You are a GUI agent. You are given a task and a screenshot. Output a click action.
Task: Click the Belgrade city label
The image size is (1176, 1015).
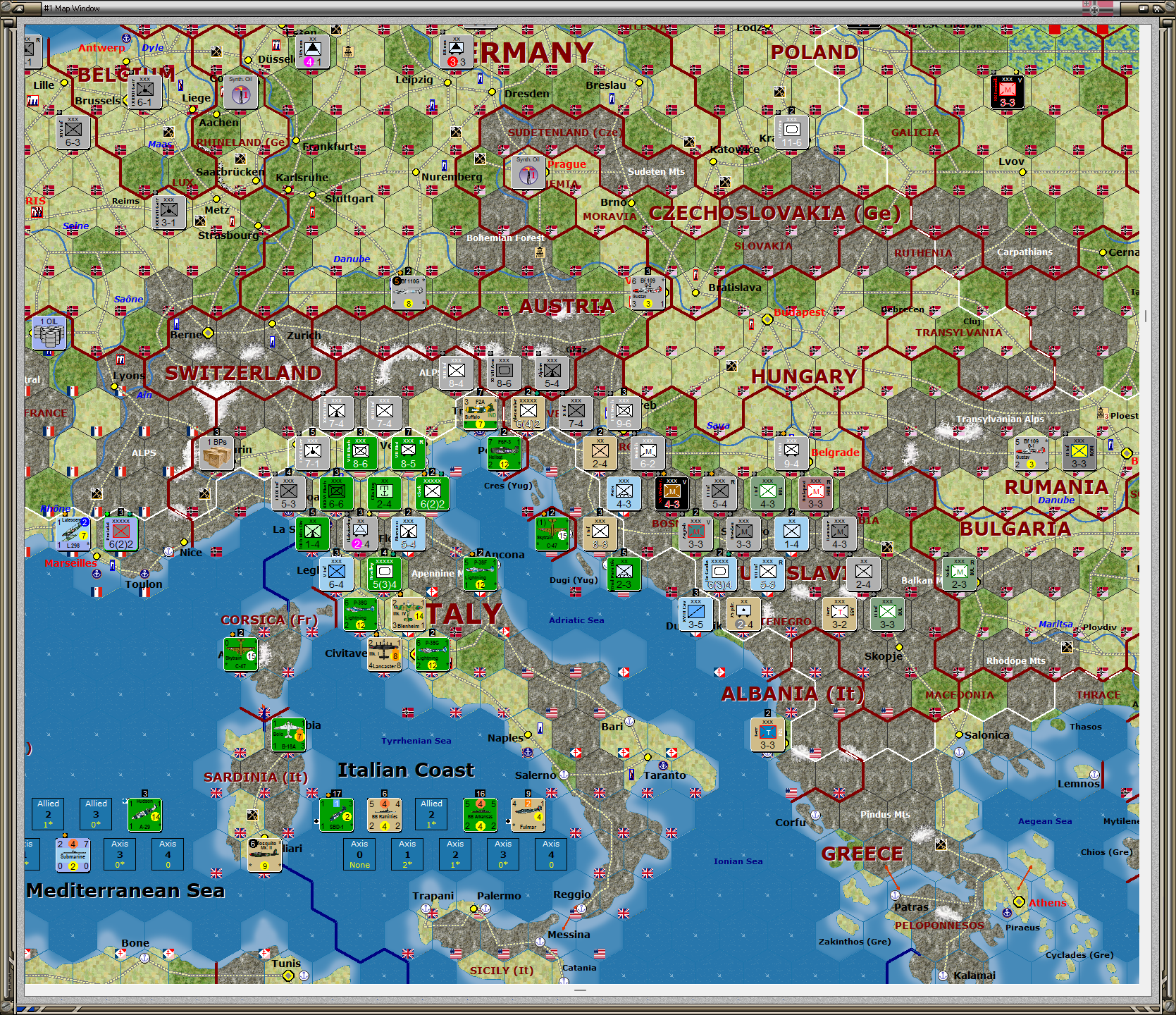pos(835,453)
